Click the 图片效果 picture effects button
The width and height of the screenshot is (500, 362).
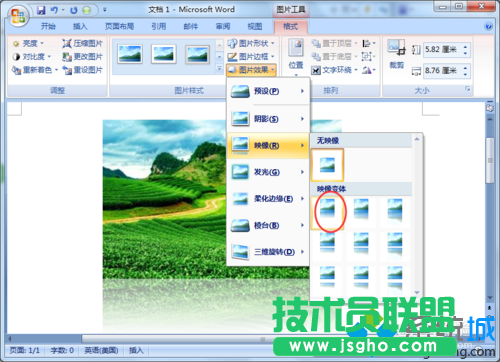click(x=251, y=70)
